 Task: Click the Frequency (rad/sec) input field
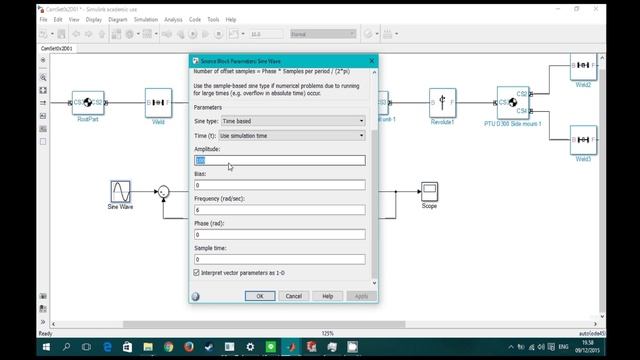[x=280, y=210]
